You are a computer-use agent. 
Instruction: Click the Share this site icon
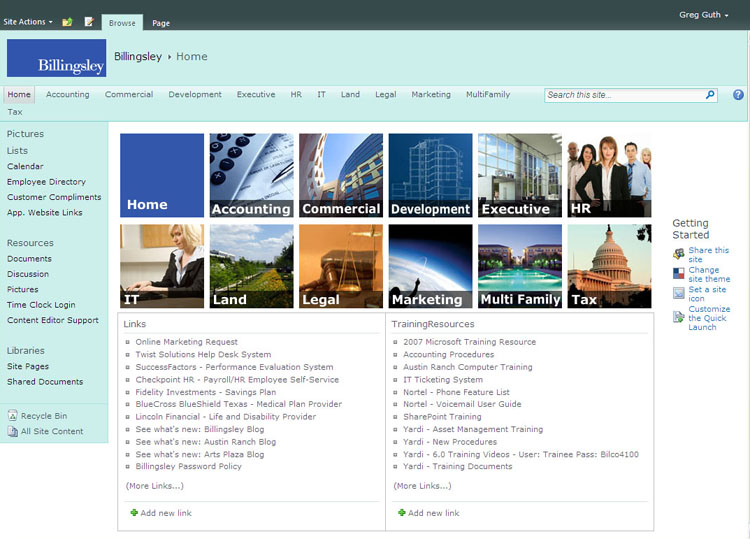pyautogui.click(x=679, y=255)
